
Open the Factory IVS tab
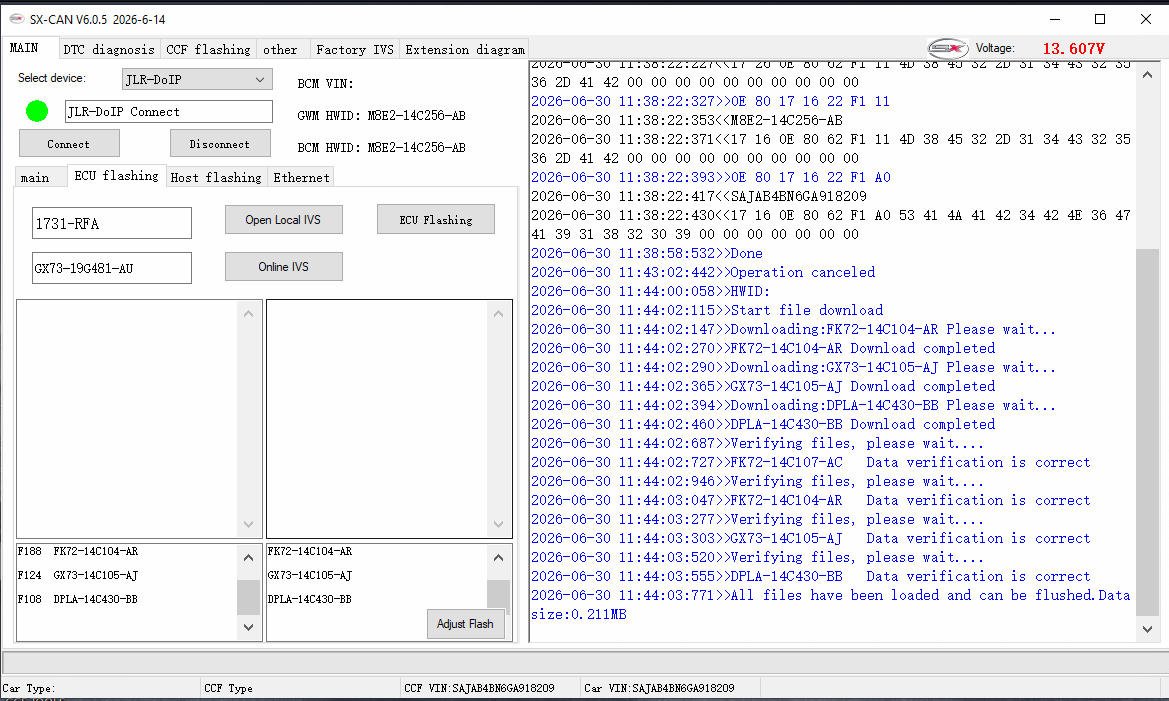tap(355, 49)
